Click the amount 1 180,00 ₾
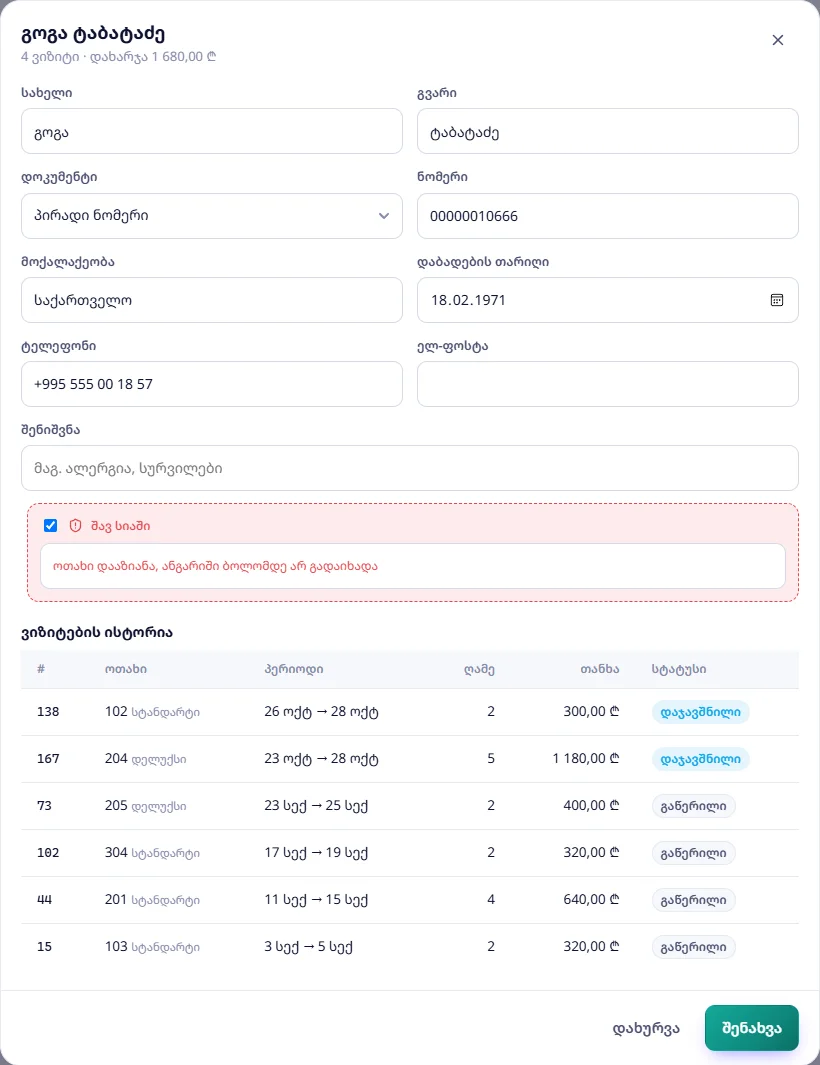820x1065 pixels. click(x=586, y=759)
